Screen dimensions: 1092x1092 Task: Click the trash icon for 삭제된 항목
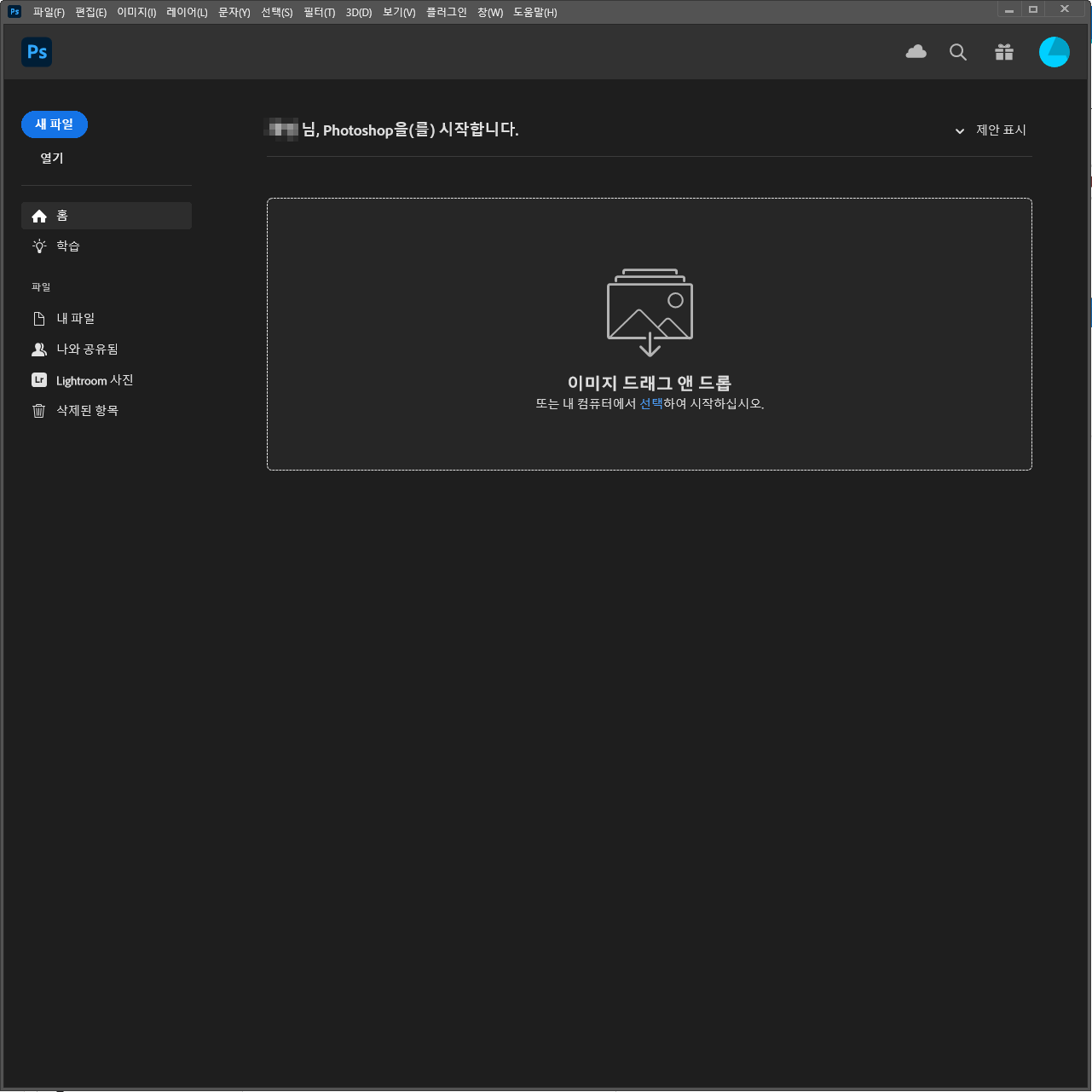(x=39, y=411)
